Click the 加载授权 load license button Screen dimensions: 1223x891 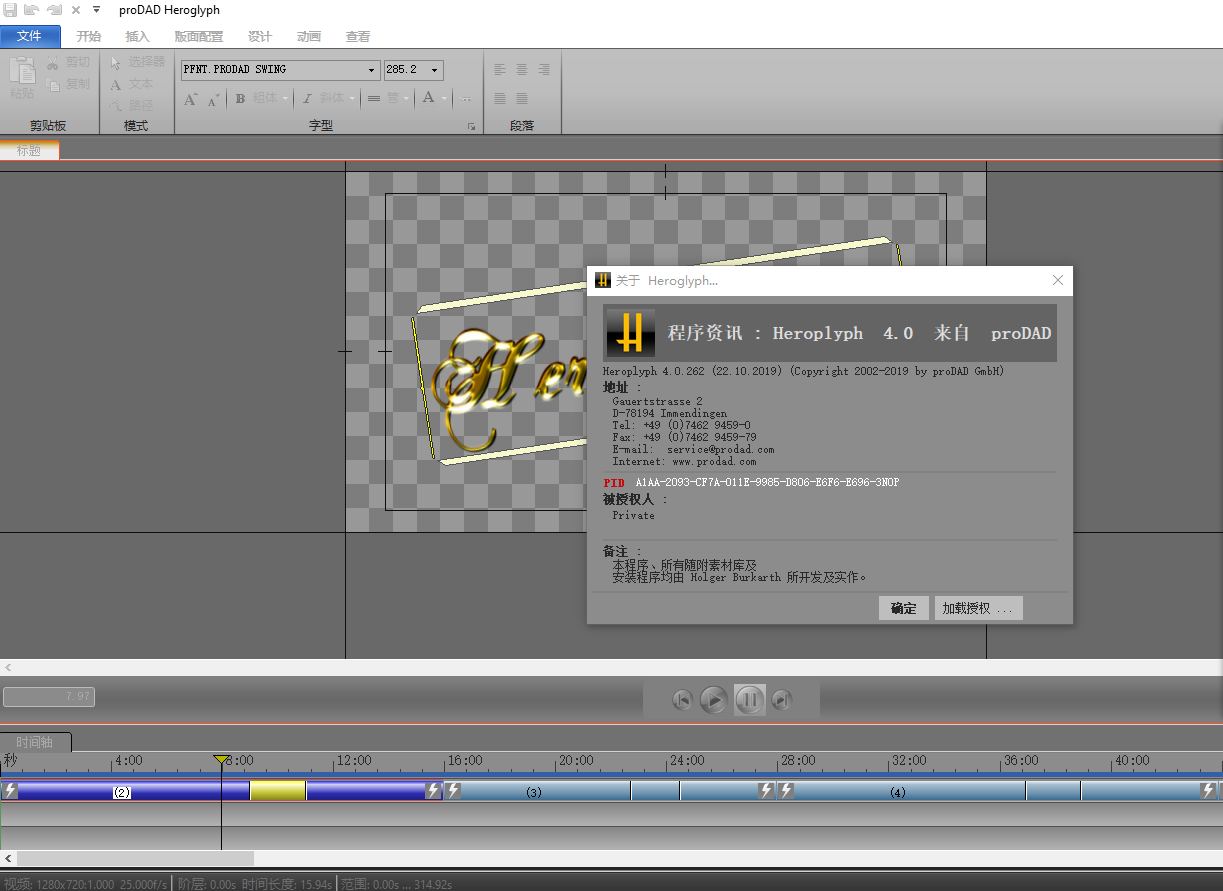978,608
